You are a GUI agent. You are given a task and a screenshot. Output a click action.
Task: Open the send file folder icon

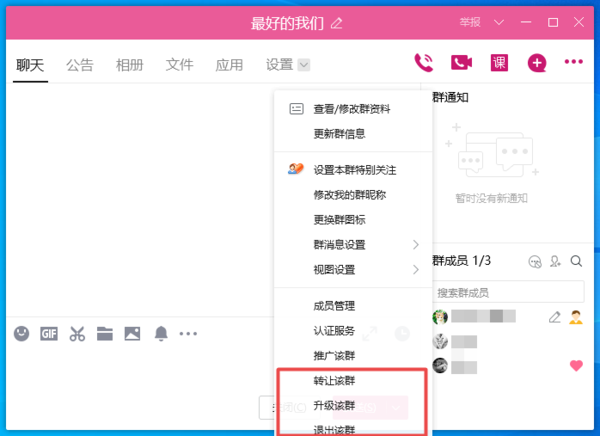coord(104,334)
